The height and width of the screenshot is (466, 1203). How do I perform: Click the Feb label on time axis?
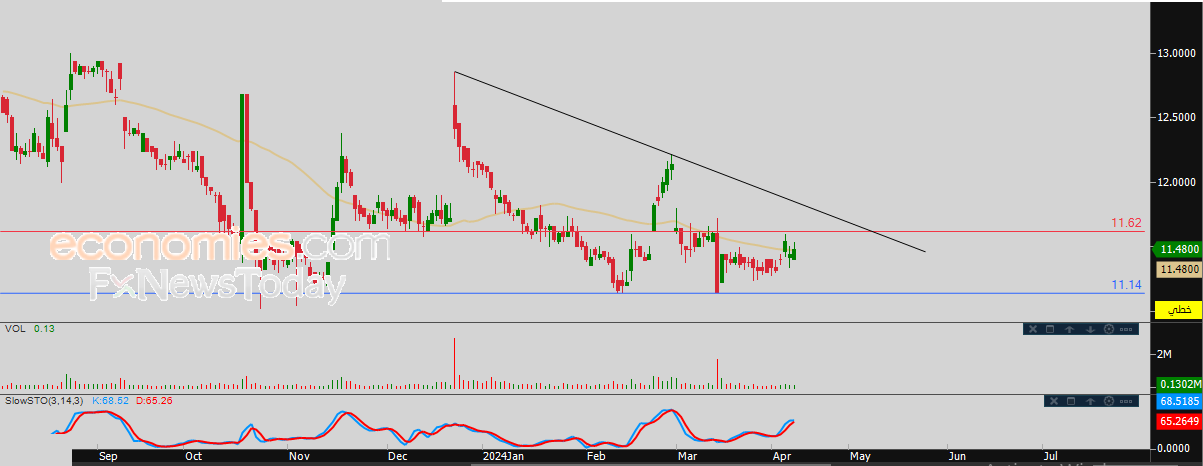(x=596, y=455)
